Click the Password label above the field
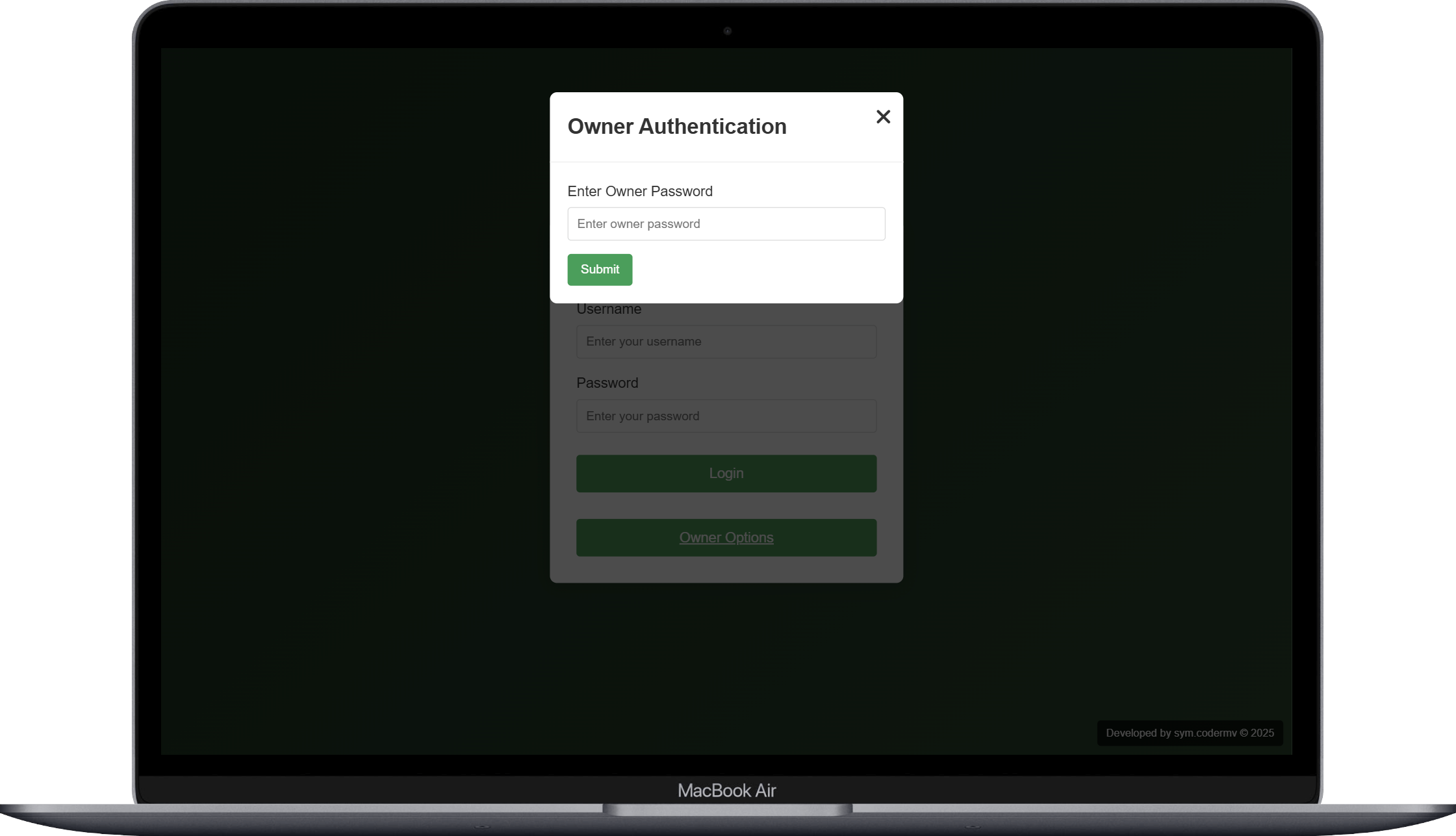1456x836 pixels. 607,383
